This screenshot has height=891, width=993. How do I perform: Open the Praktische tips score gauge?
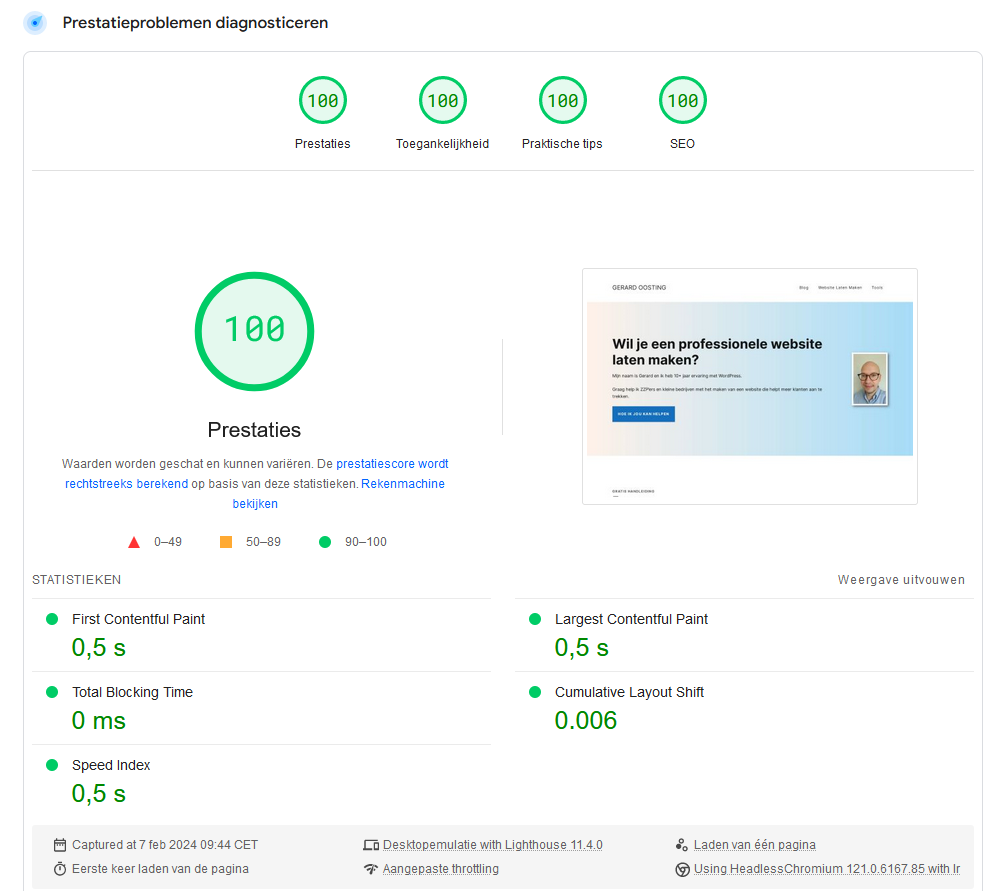coord(562,101)
